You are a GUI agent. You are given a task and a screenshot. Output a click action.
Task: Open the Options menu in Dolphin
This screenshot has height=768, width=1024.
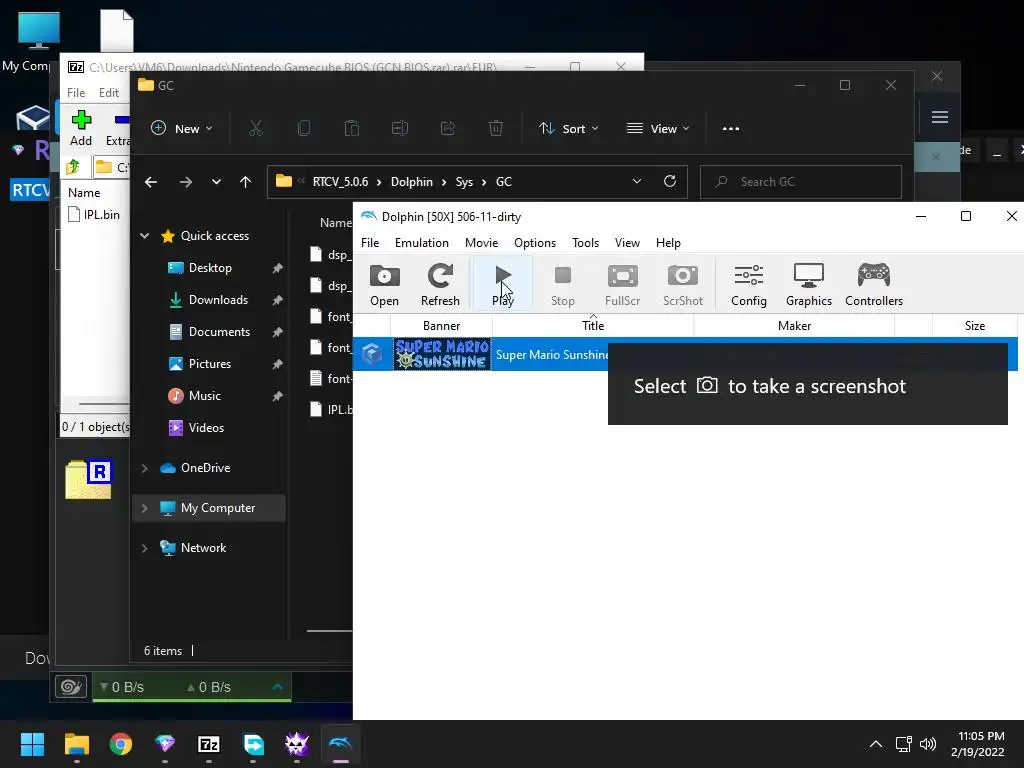(535, 243)
